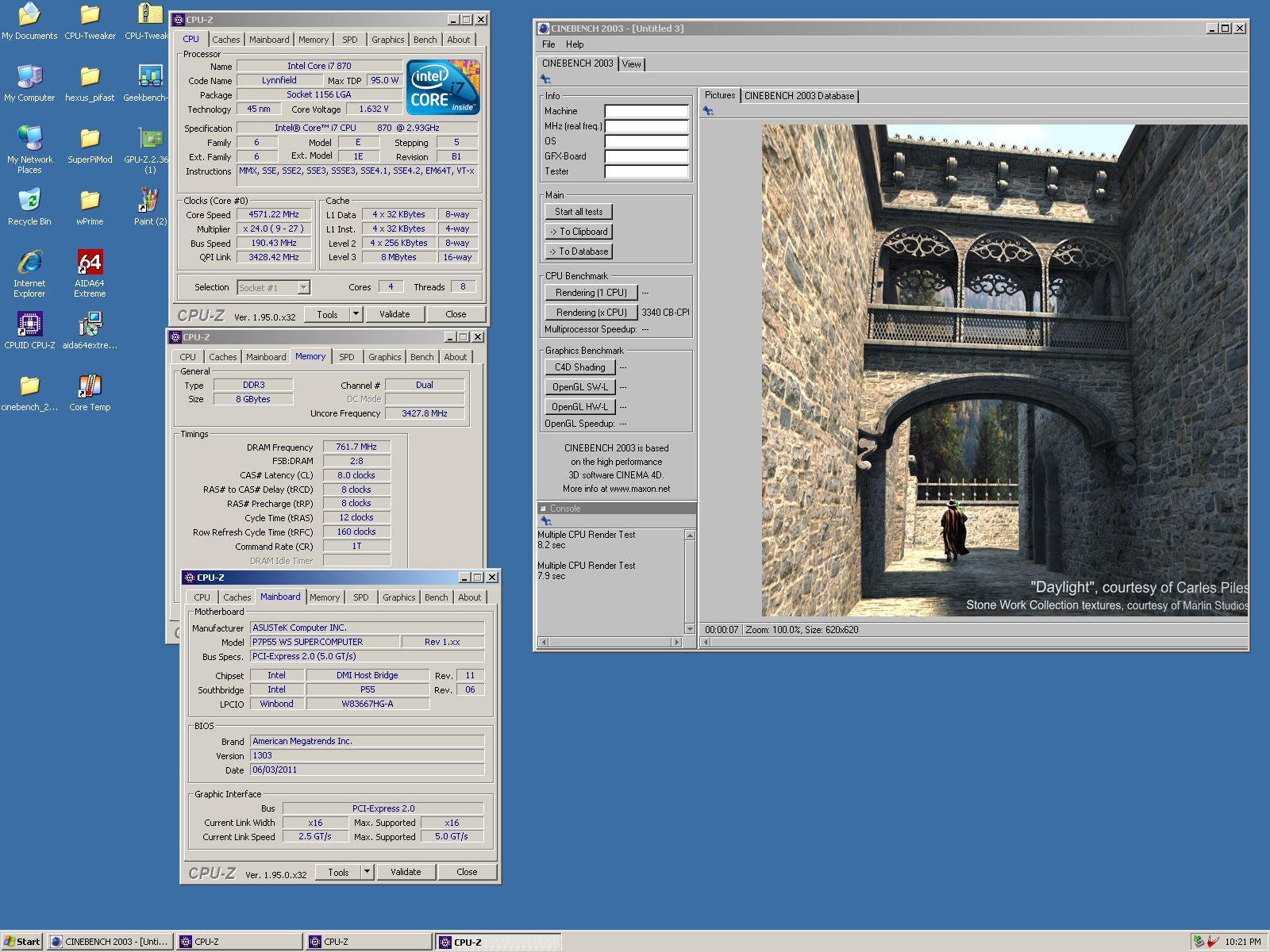Open the Recycle Bin
The height and width of the screenshot is (952, 1270).
[x=29, y=207]
